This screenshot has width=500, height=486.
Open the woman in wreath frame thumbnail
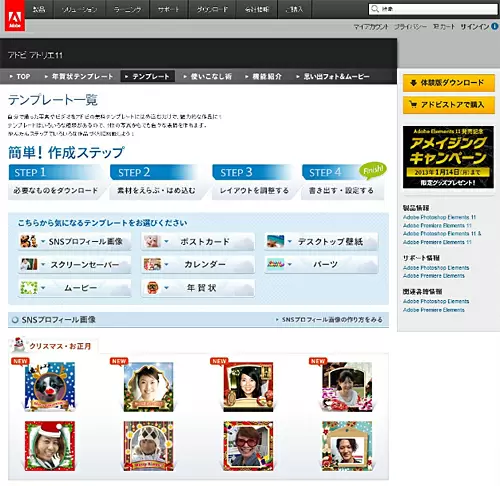[x=149, y=387]
